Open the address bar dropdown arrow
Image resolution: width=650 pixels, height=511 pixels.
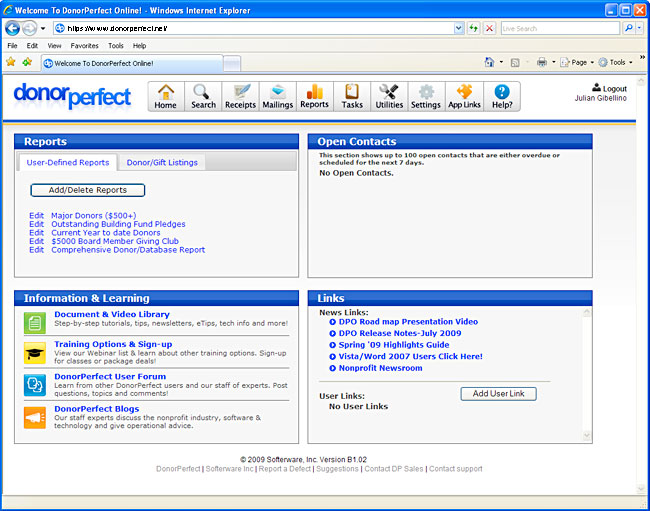(x=458, y=28)
